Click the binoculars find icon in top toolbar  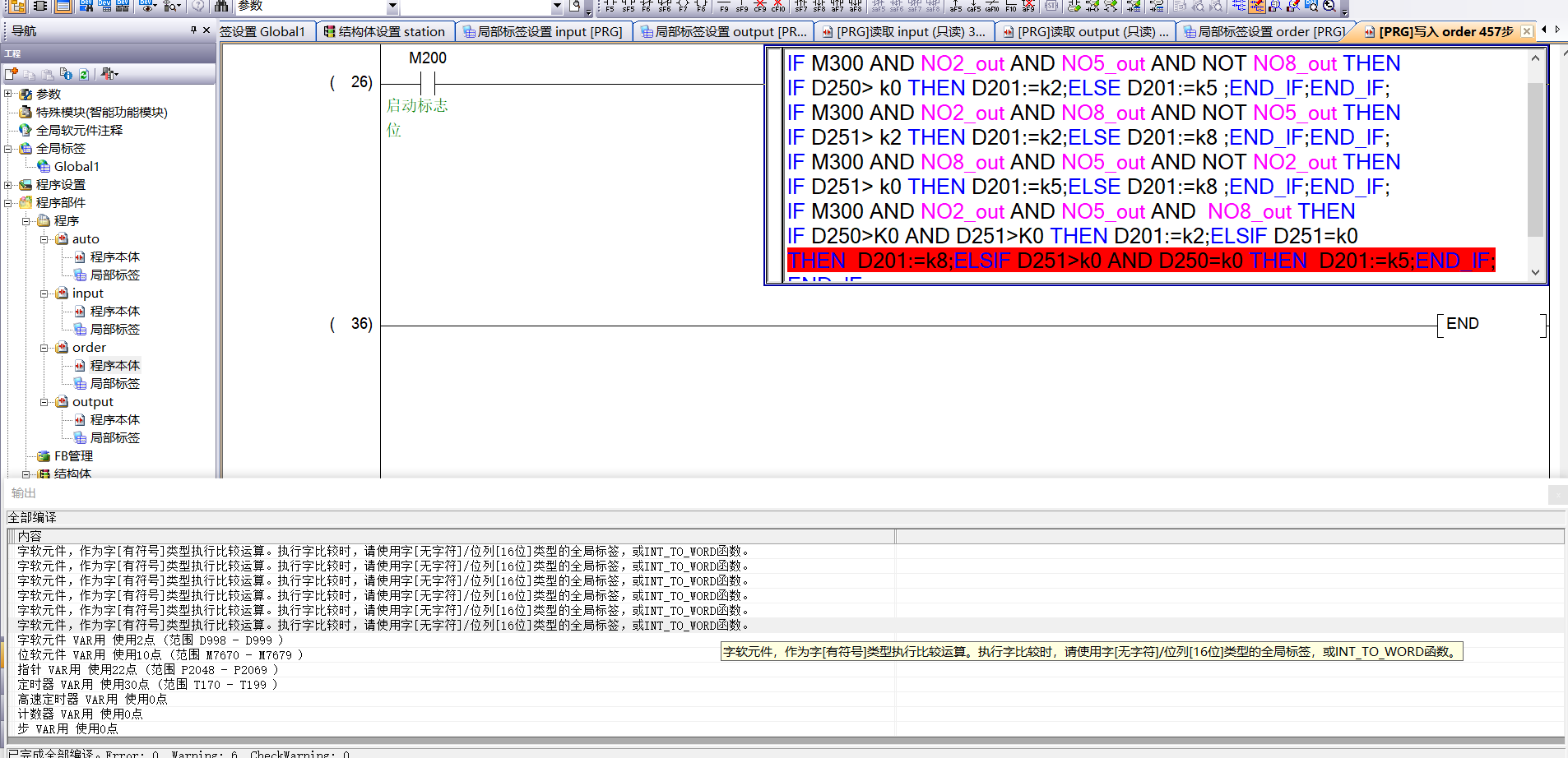[221, 7]
